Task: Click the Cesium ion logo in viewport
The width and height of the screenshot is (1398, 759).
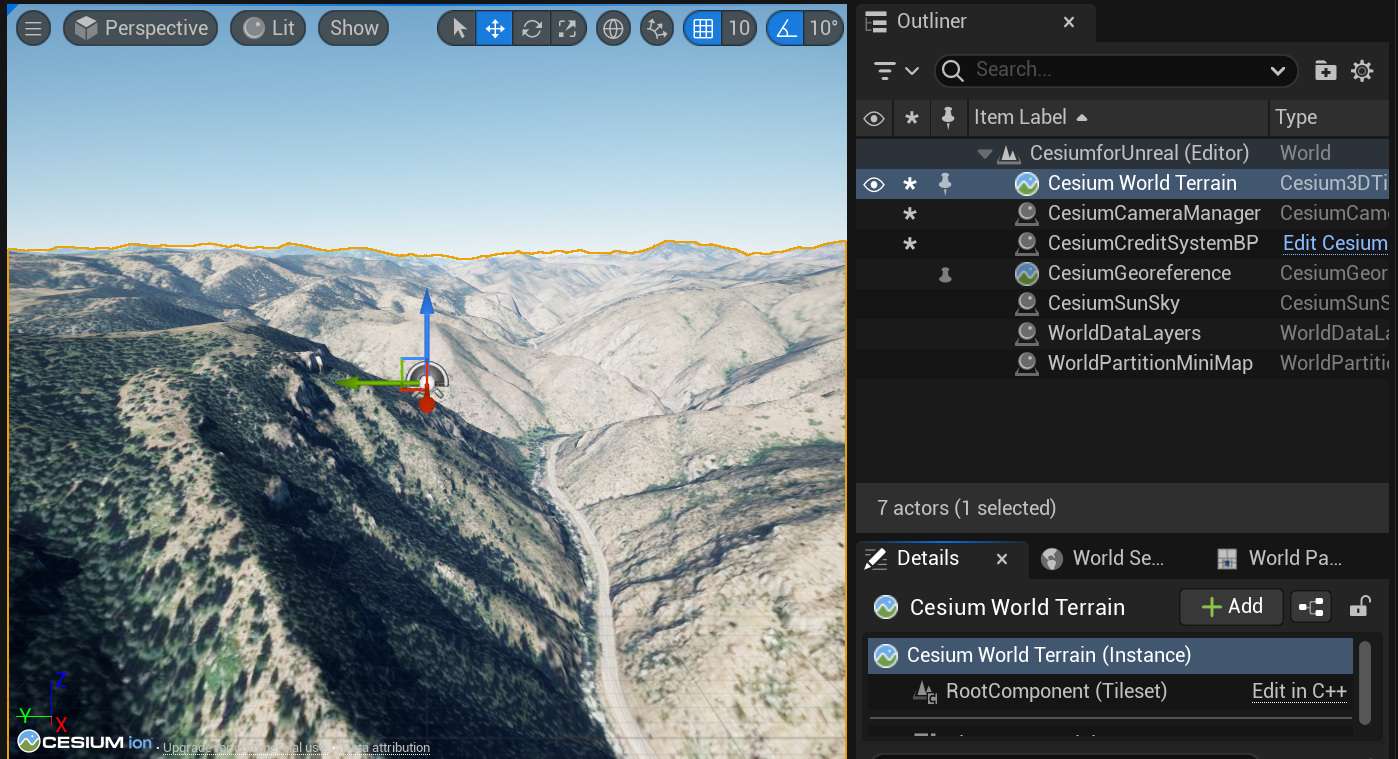Action: [x=85, y=742]
